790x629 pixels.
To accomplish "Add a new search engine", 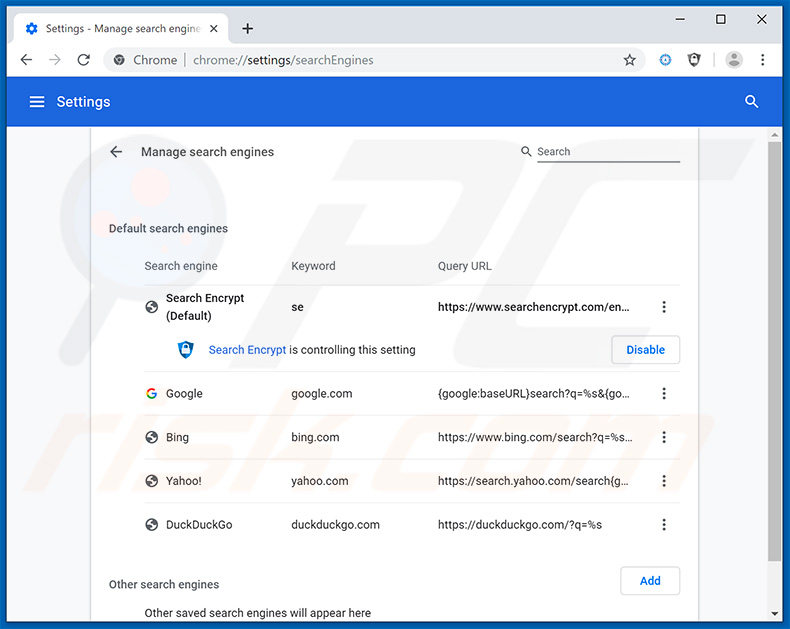I will (x=650, y=581).
